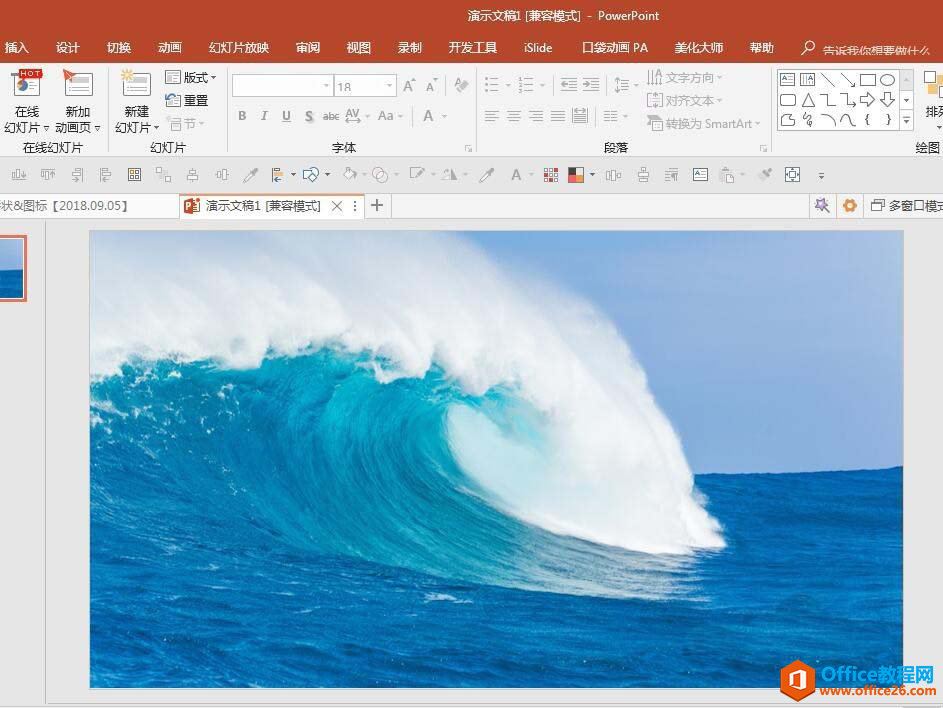Image resolution: width=943 pixels, height=708 pixels.
Task: Open the 审阅 Review tab
Action: pos(308,48)
